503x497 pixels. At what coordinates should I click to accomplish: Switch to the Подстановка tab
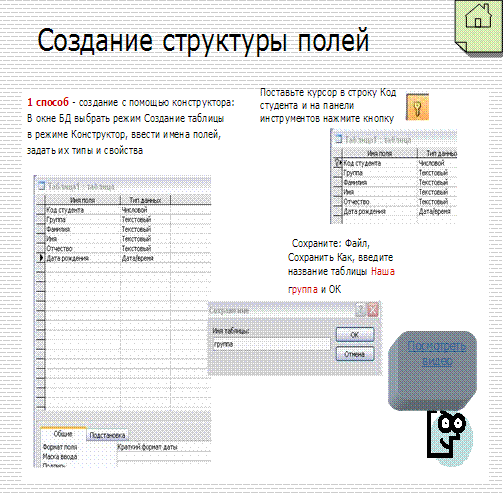(107, 435)
